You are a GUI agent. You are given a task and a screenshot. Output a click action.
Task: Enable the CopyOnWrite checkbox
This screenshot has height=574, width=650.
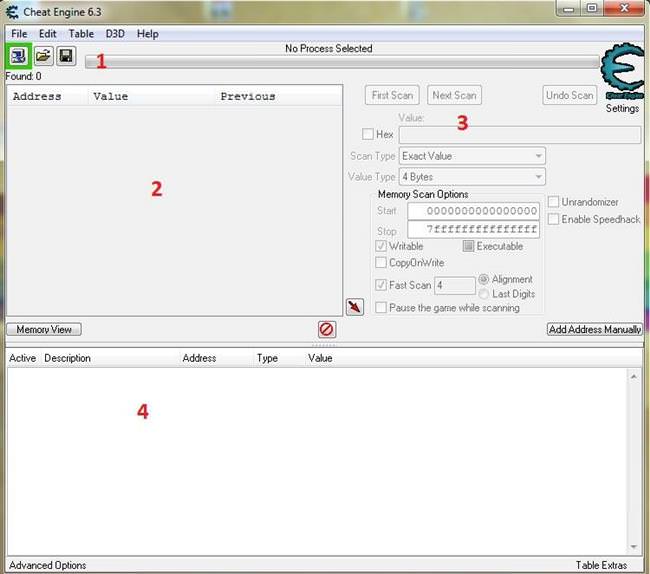[x=381, y=262]
